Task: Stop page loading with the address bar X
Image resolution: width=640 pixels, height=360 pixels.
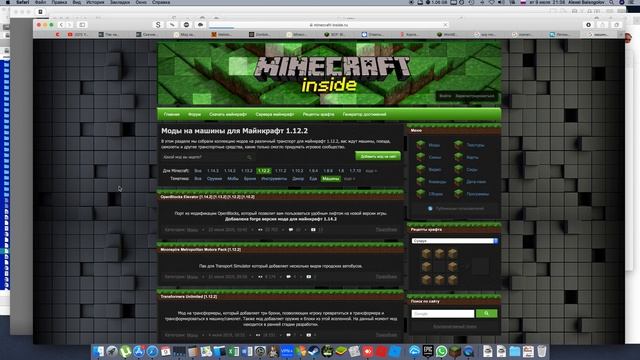Action: tap(445, 25)
